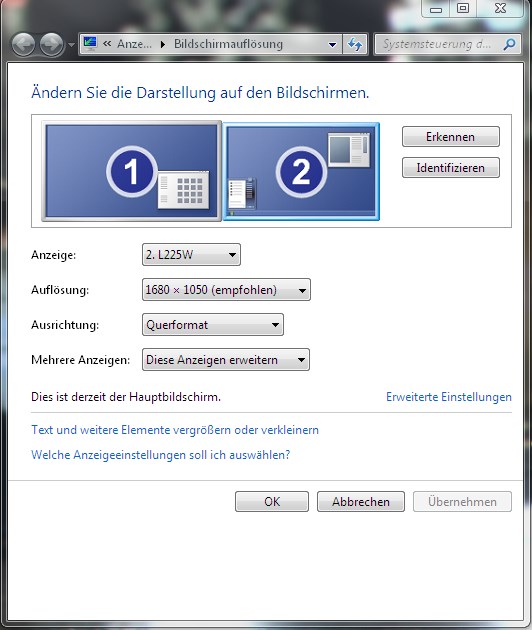Minimize the window
The height and width of the screenshot is (630, 532).
(436, 8)
